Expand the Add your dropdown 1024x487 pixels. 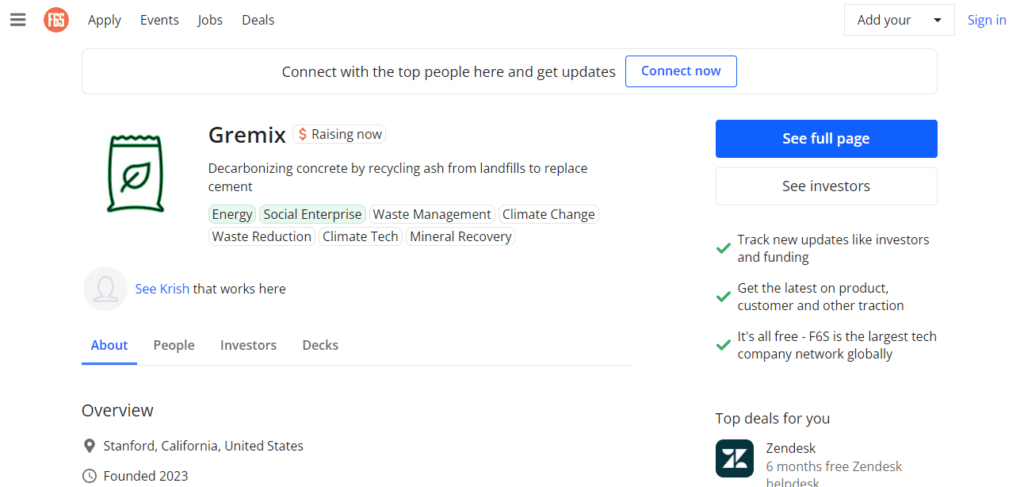coord(899,20)
